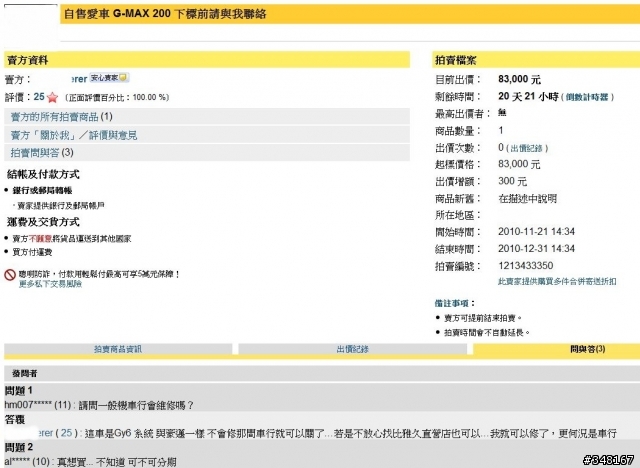Viewport: 640px width, 468px height.
Task: Click 銀行或郵局轉帳 payment item
Action: click(x=42, y=191)
